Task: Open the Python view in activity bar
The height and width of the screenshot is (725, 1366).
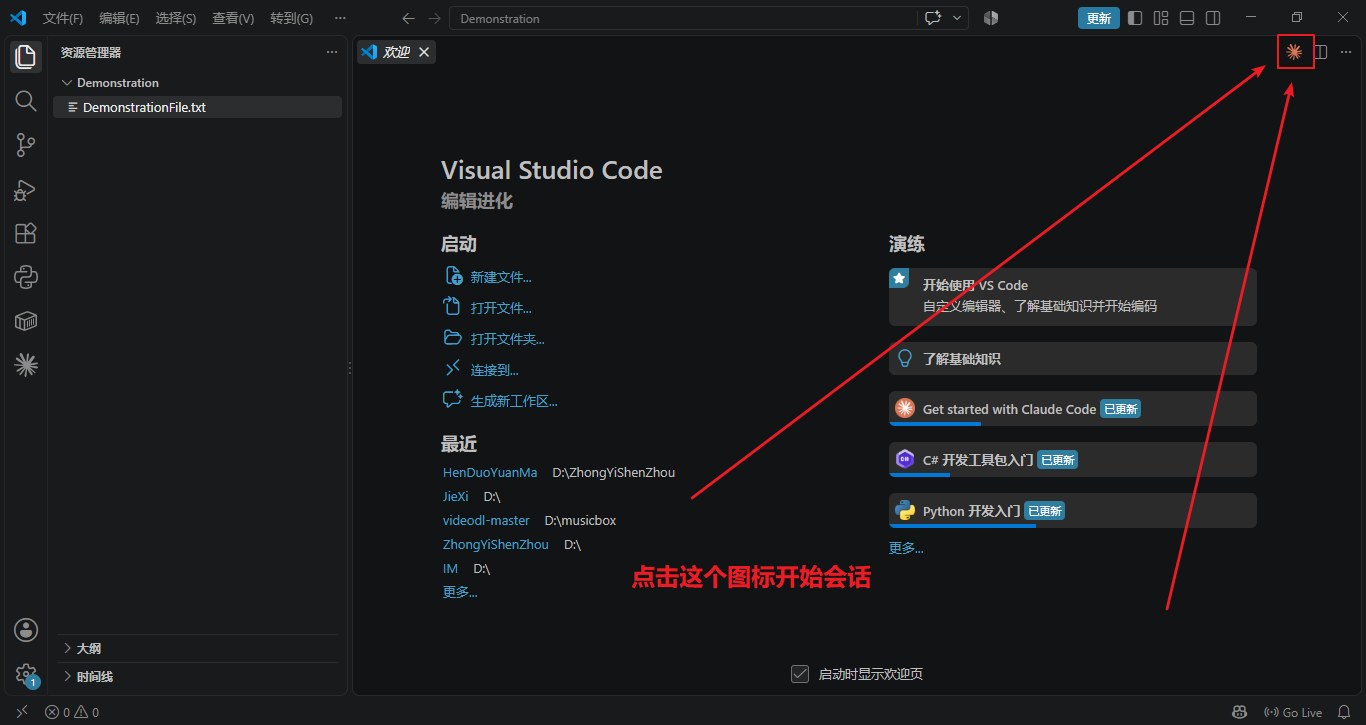Action: pos(26,277)
